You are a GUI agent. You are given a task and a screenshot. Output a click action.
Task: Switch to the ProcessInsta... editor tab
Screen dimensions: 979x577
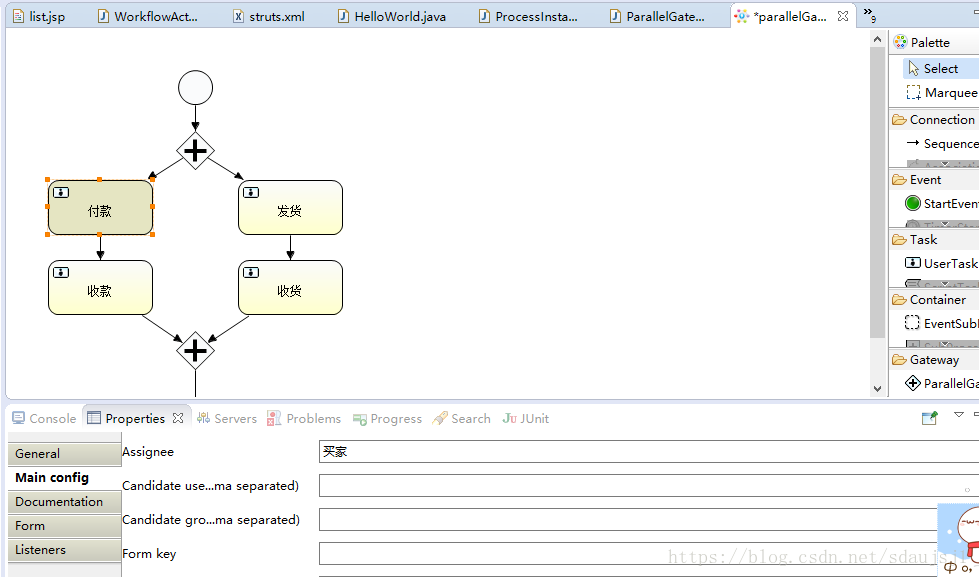coord(529,16)
